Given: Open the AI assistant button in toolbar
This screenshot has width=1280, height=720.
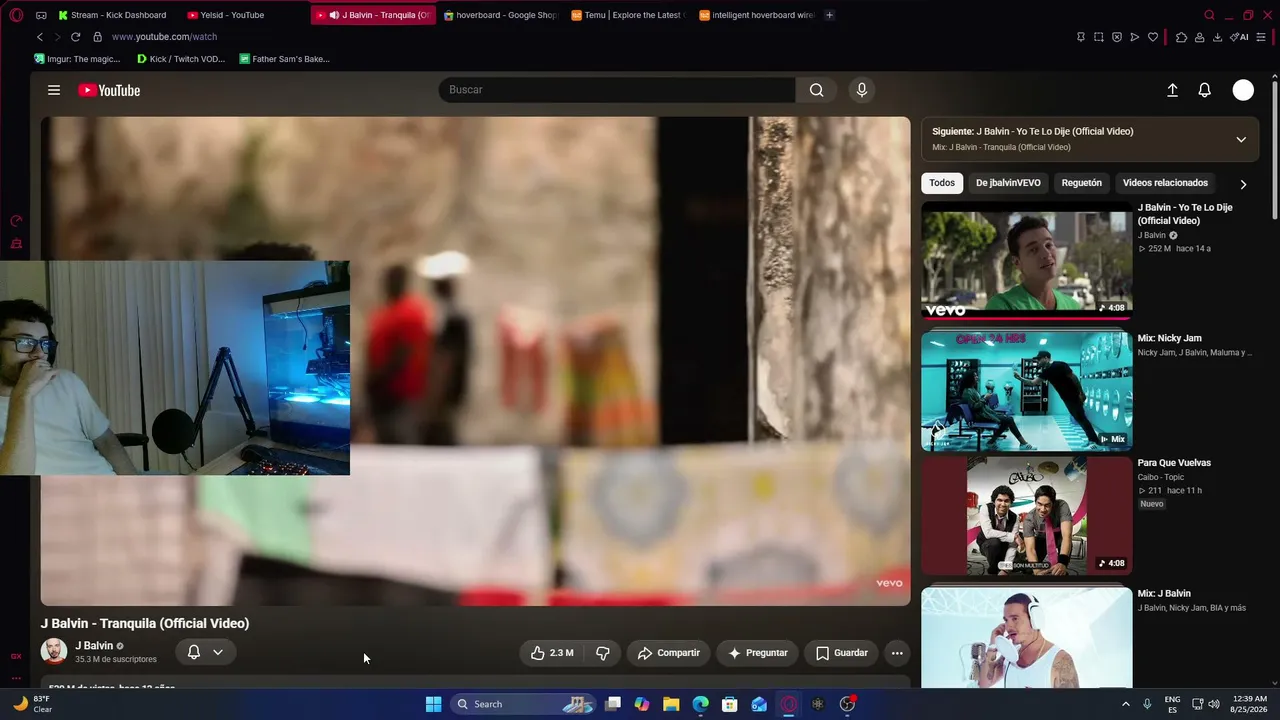Looking at the screenshot, I should click(1239, 37).
